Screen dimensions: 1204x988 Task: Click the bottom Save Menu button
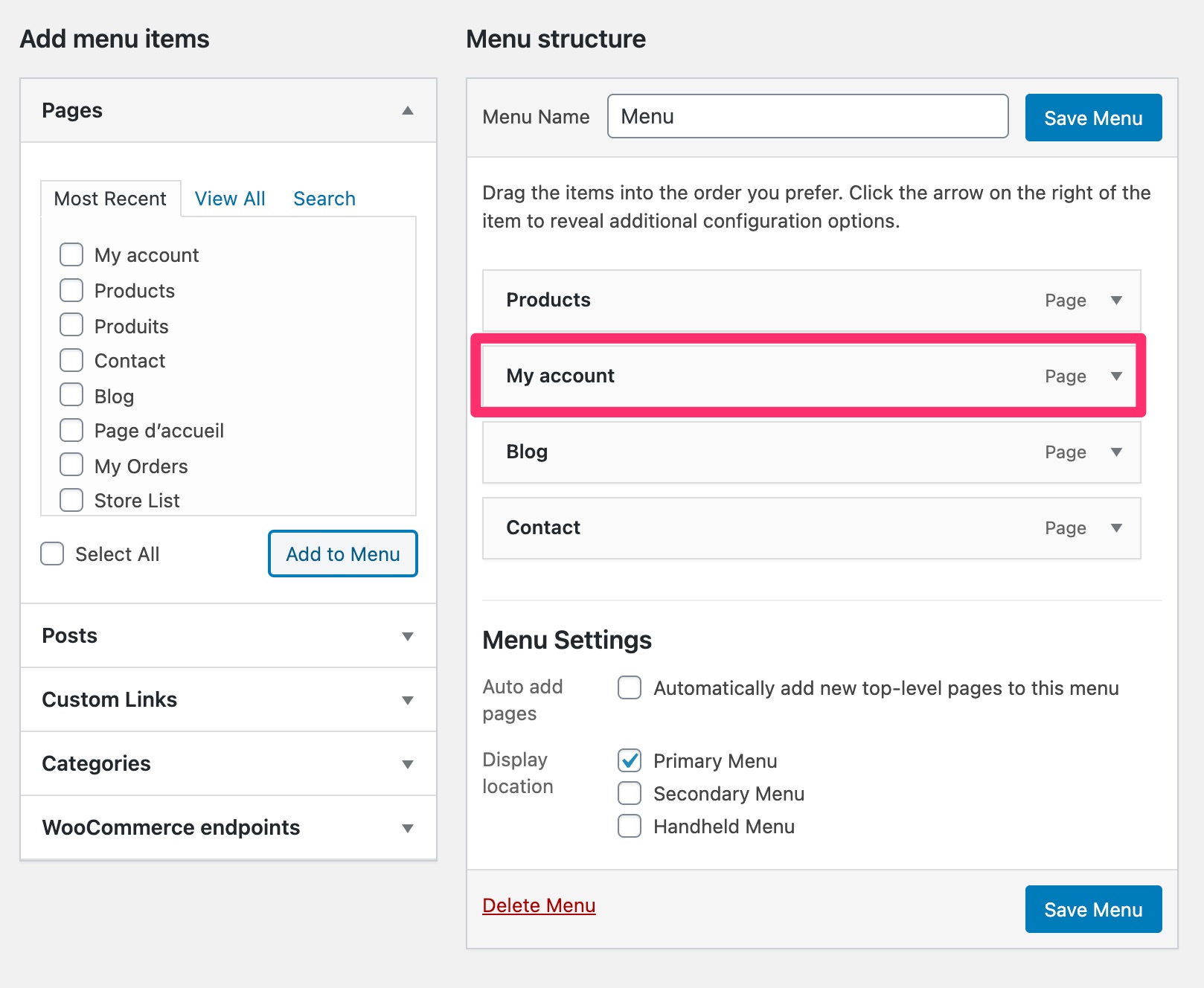(x=1093, y=909)
